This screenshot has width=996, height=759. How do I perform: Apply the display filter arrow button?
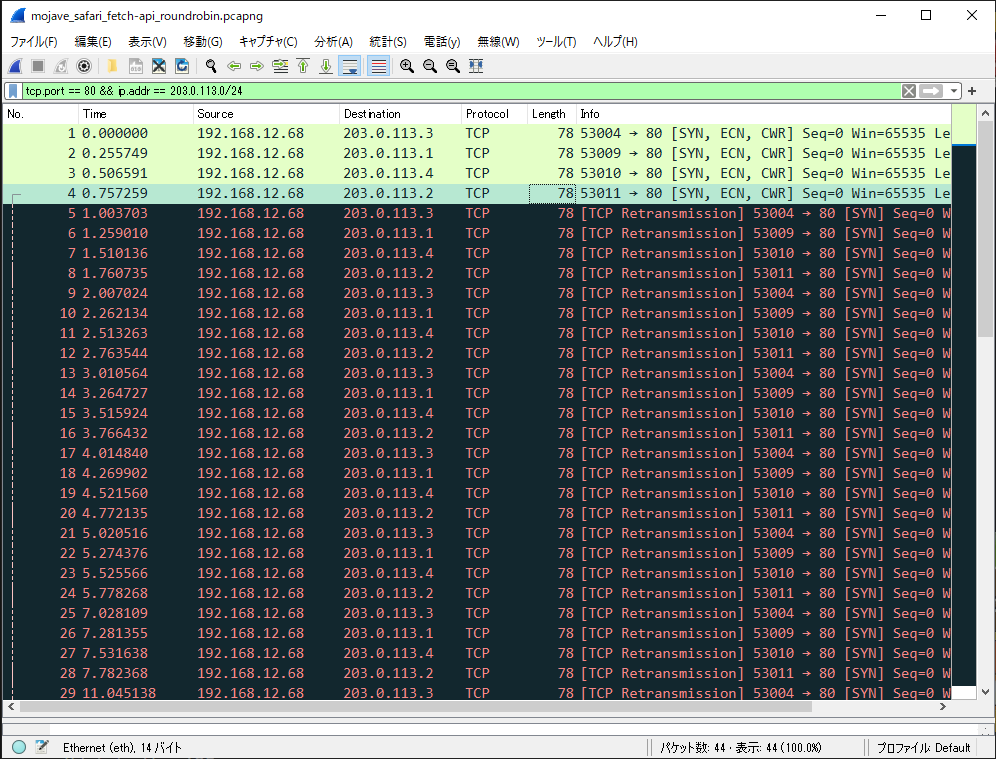click(931, 91)
